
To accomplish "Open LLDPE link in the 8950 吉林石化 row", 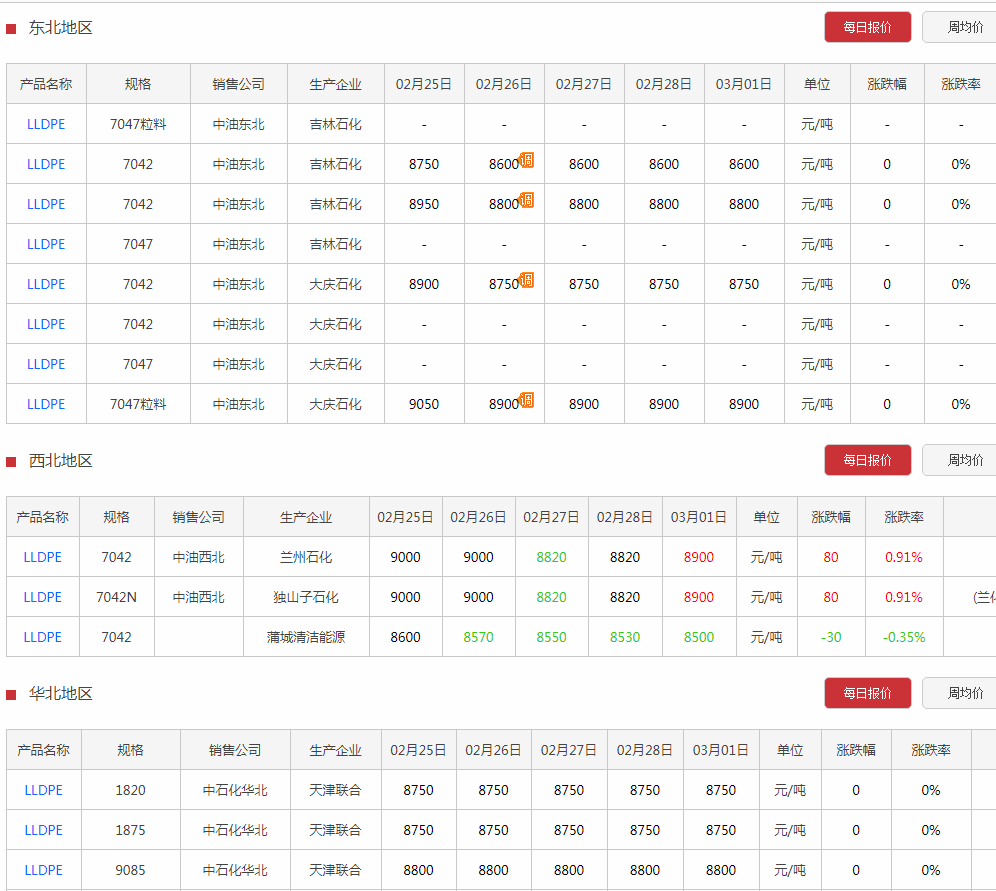I will pyautogui.click(x=46, y=204).
